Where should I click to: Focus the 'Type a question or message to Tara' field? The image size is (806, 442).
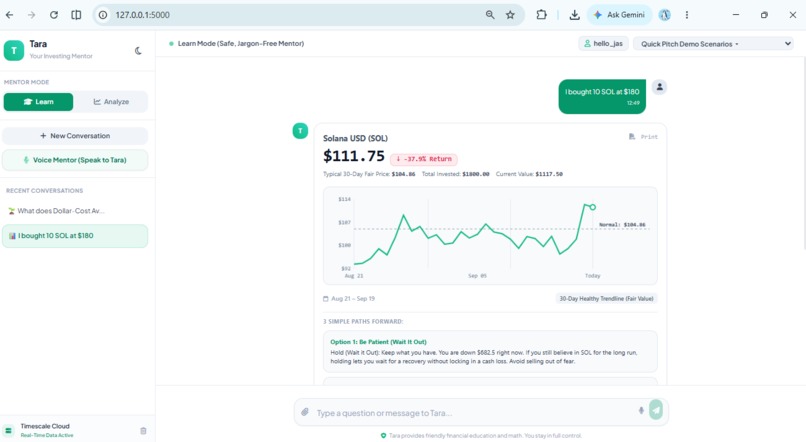click(x=473, y=413)
